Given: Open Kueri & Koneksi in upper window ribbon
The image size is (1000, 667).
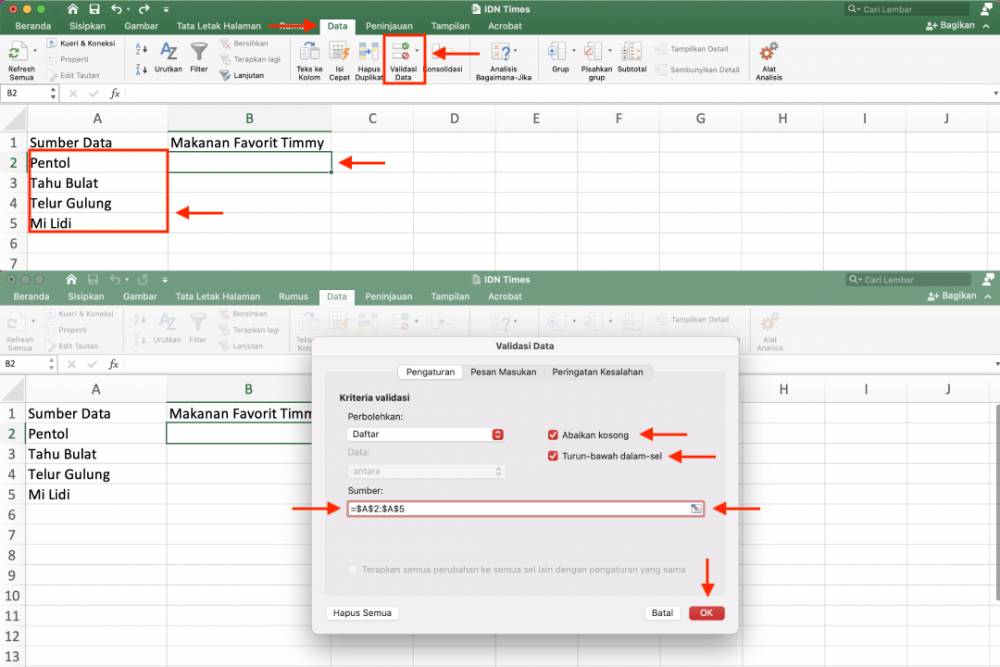Looking at the screenshot, I should [x=81, y=43].
